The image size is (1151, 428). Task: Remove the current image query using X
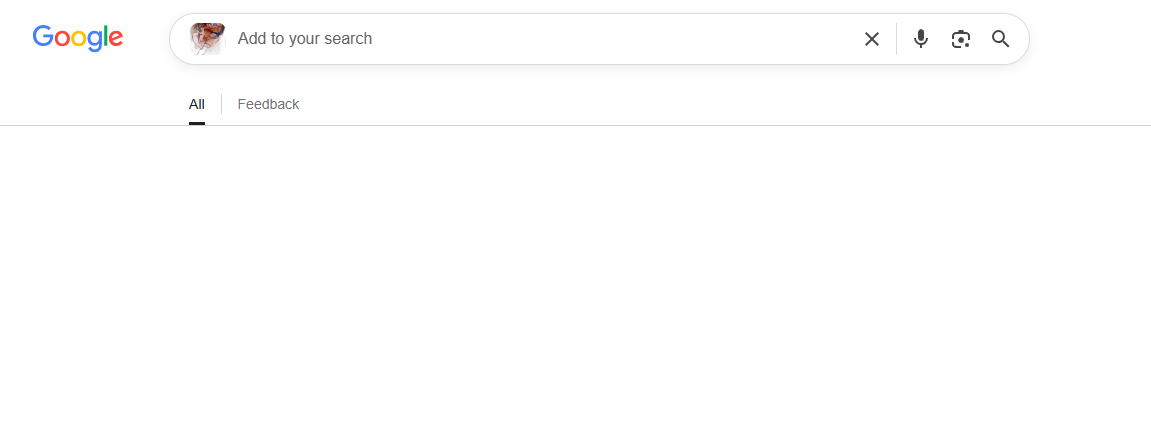click(871, 39)
